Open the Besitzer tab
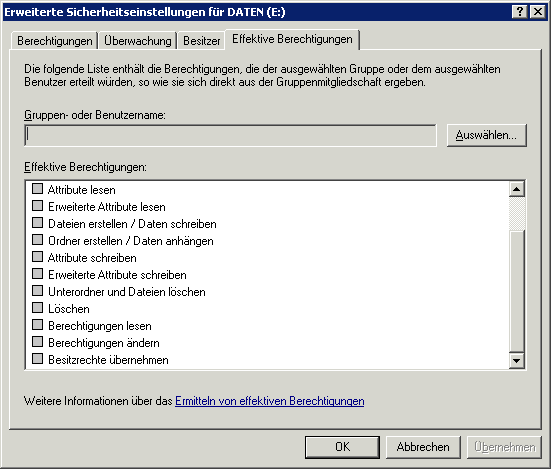The width and height of the screenshot is (551, 469). pyautogui.click(x=201, y=41)
